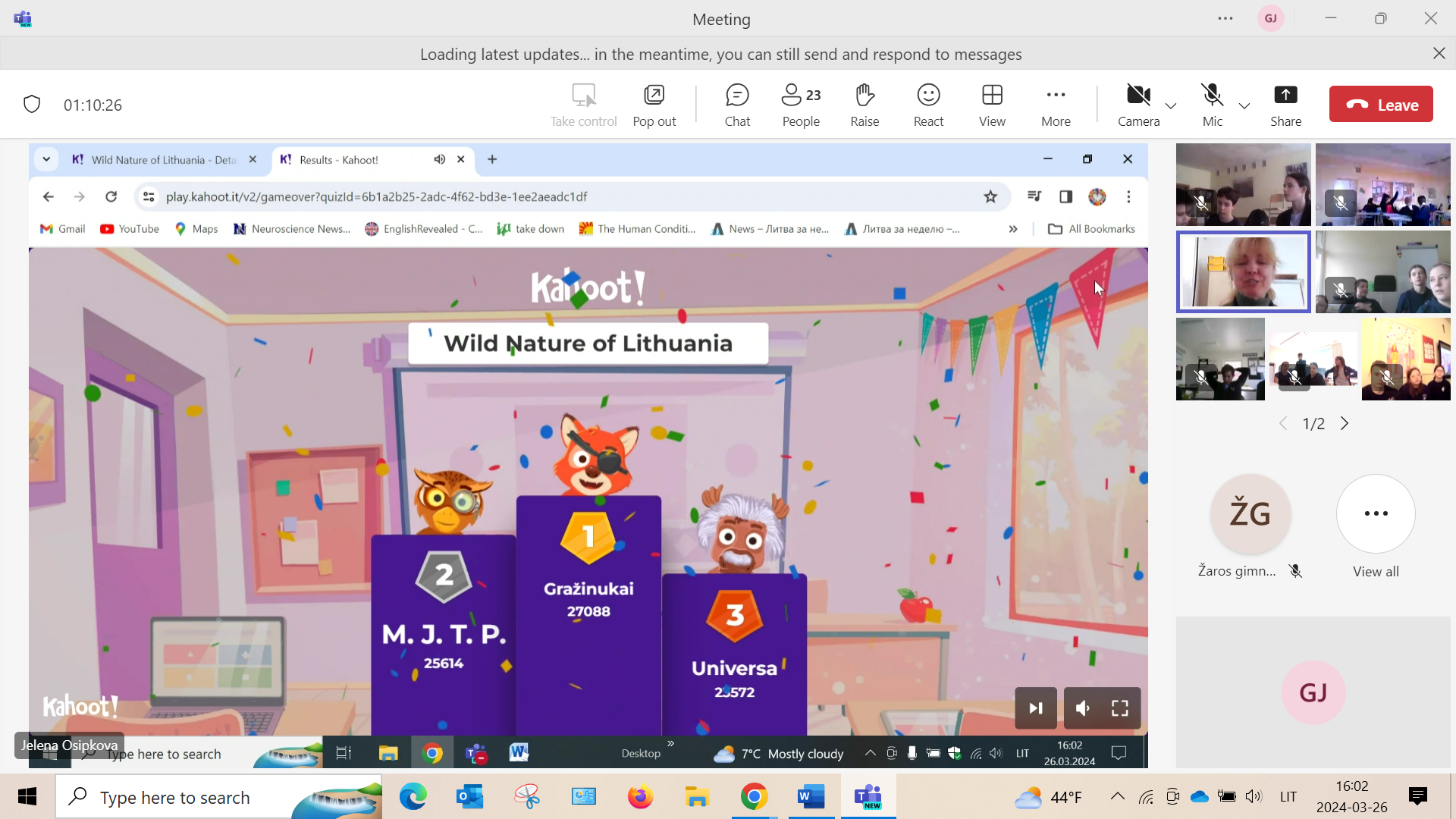
Task: Unmute the Mic
Action: tap(1212, 105)
